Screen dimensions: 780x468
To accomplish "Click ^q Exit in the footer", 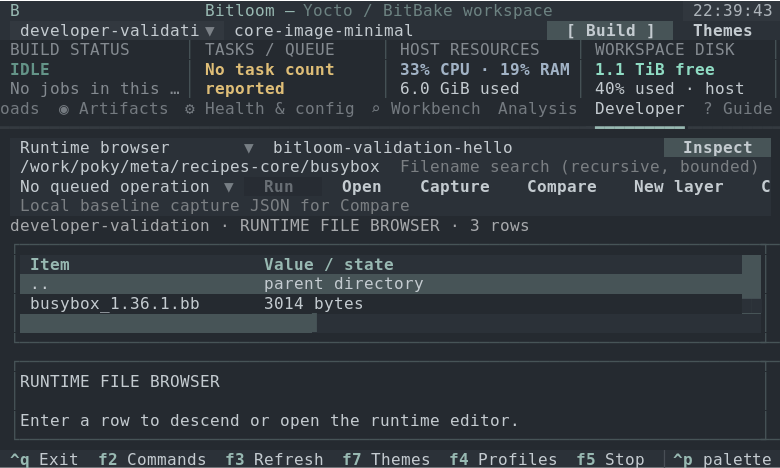I will click(44, 459).
